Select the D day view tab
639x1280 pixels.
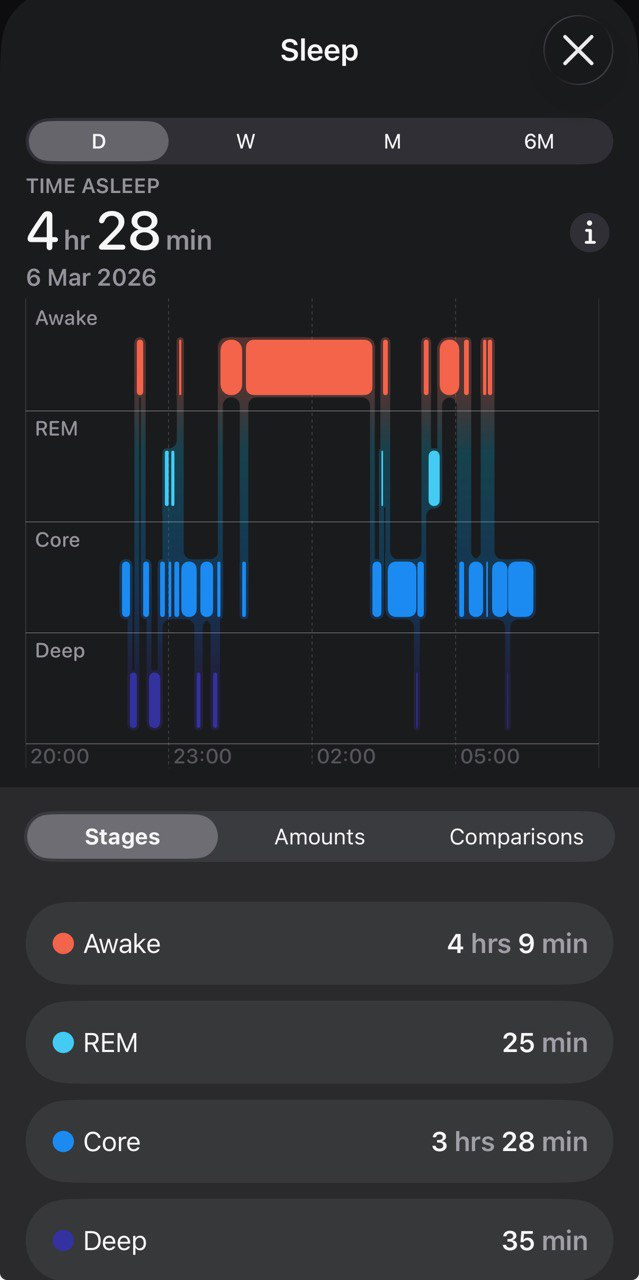98,142
